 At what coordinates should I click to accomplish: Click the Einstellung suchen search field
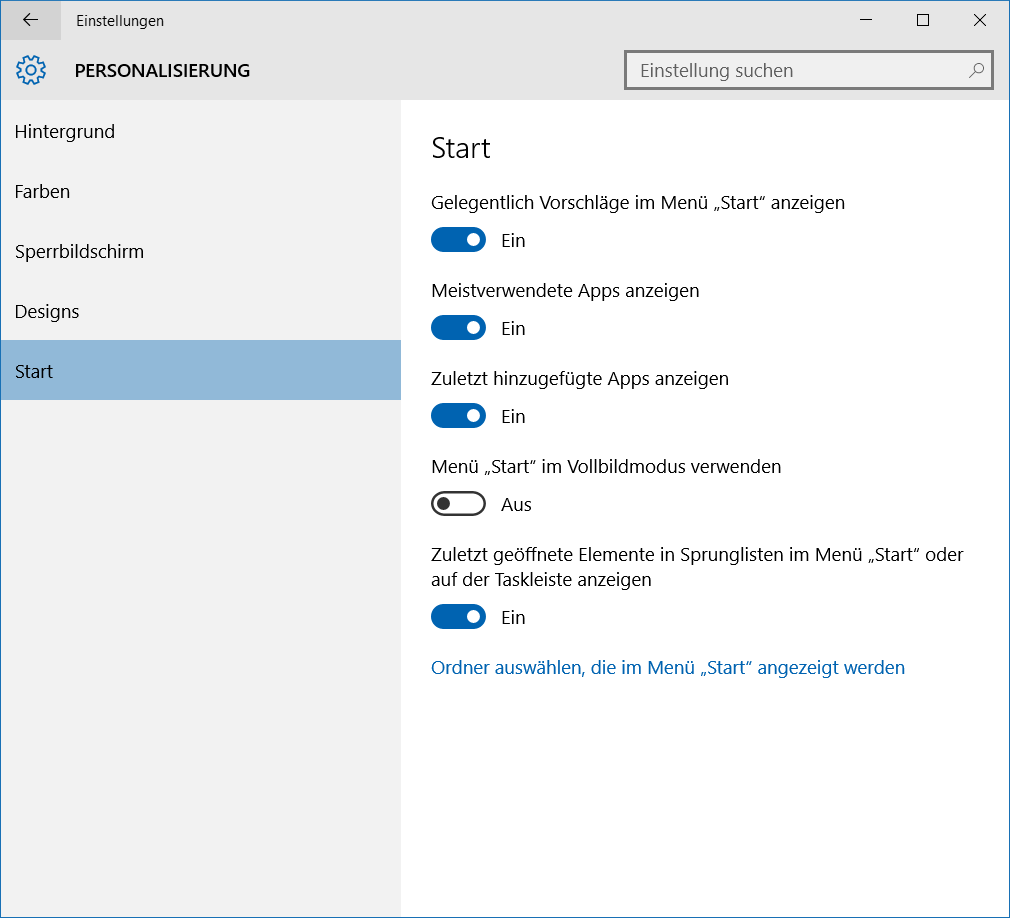pos(795,71)
